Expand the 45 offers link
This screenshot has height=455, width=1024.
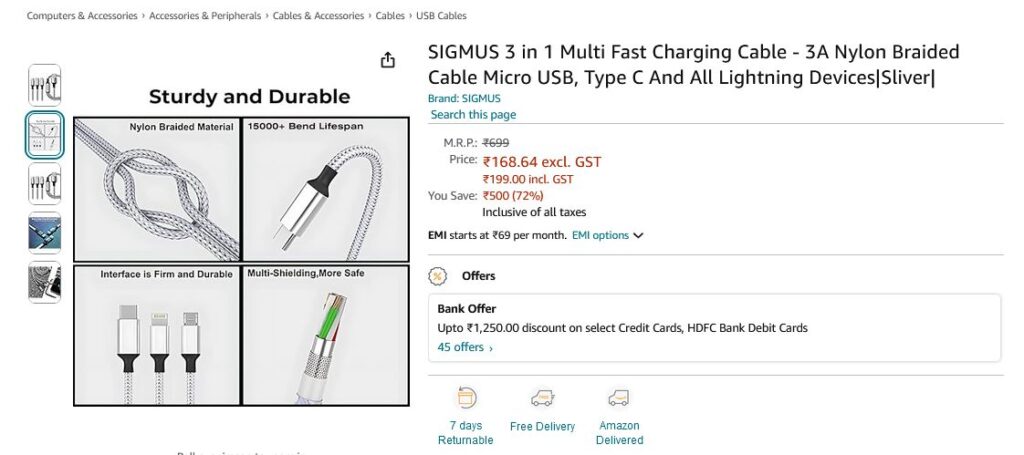pos(464,348)
